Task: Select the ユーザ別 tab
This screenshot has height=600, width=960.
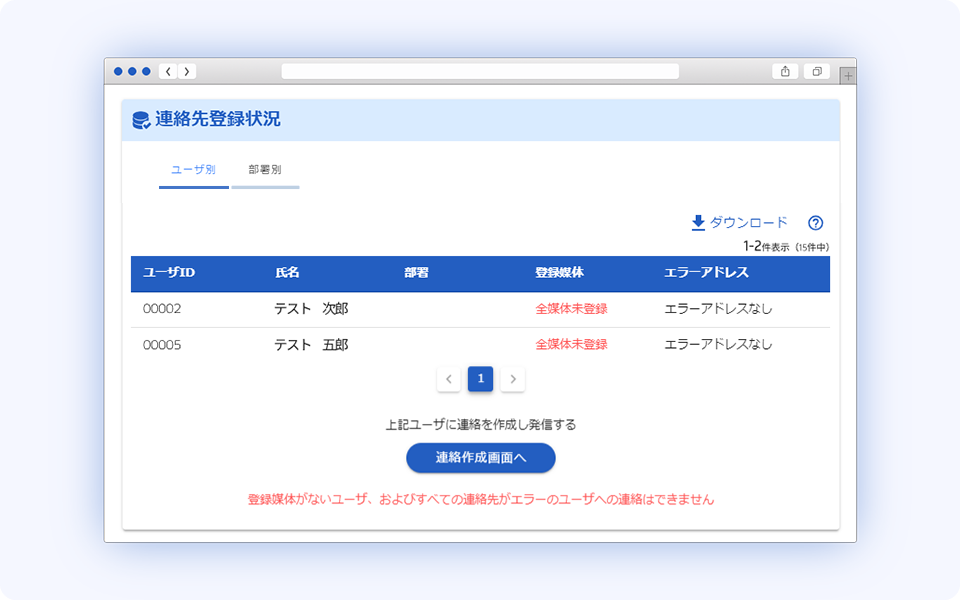Action: [x=192, y=168]
